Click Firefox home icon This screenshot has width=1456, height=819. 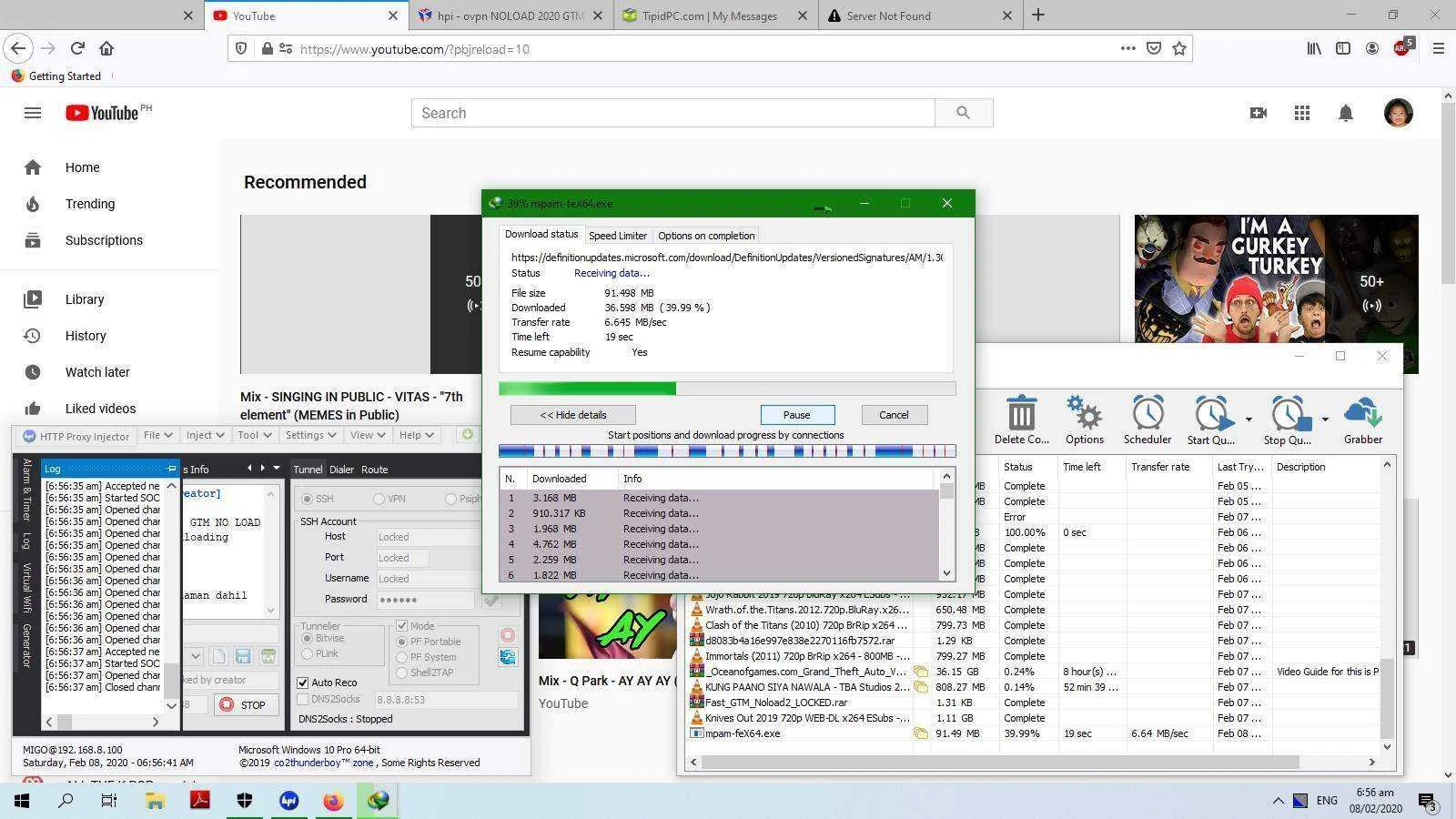(106, 48)
